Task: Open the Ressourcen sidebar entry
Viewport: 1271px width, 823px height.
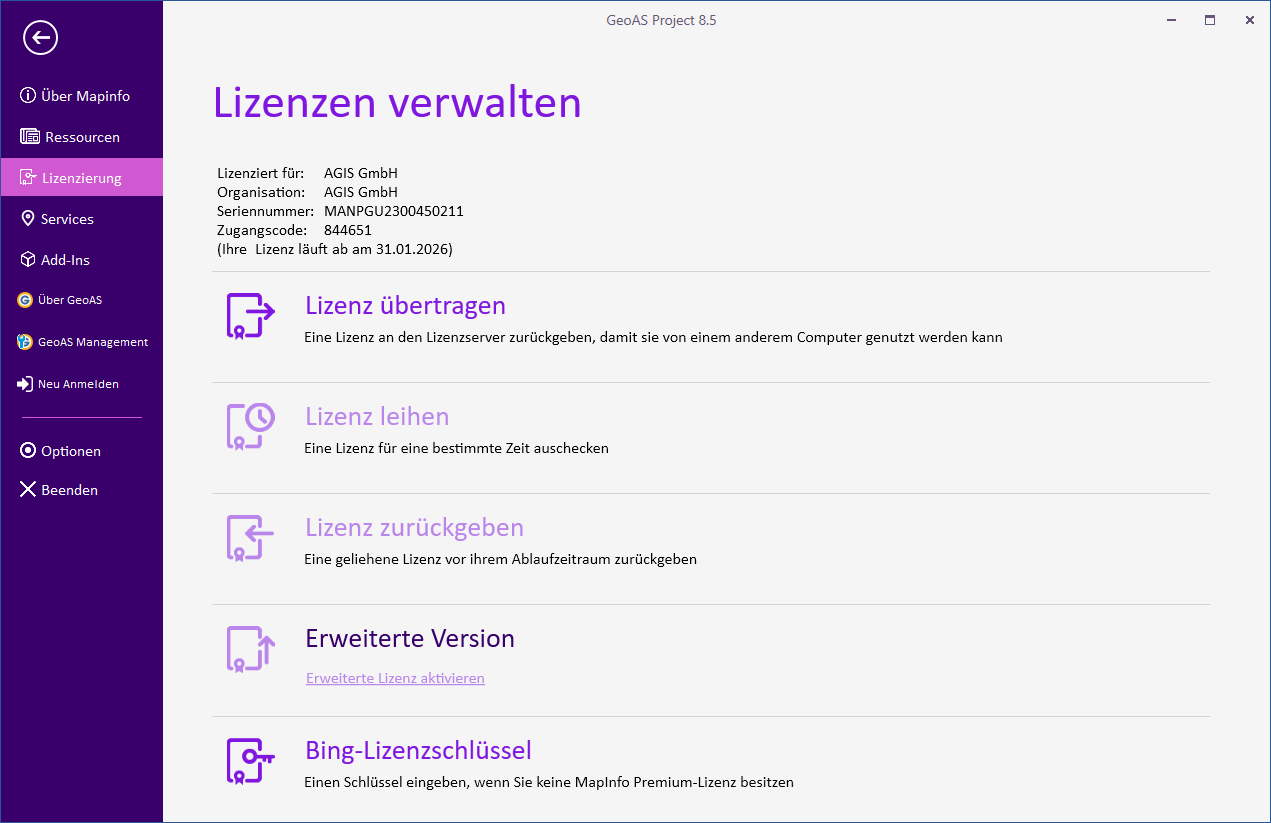Action: 82,137
